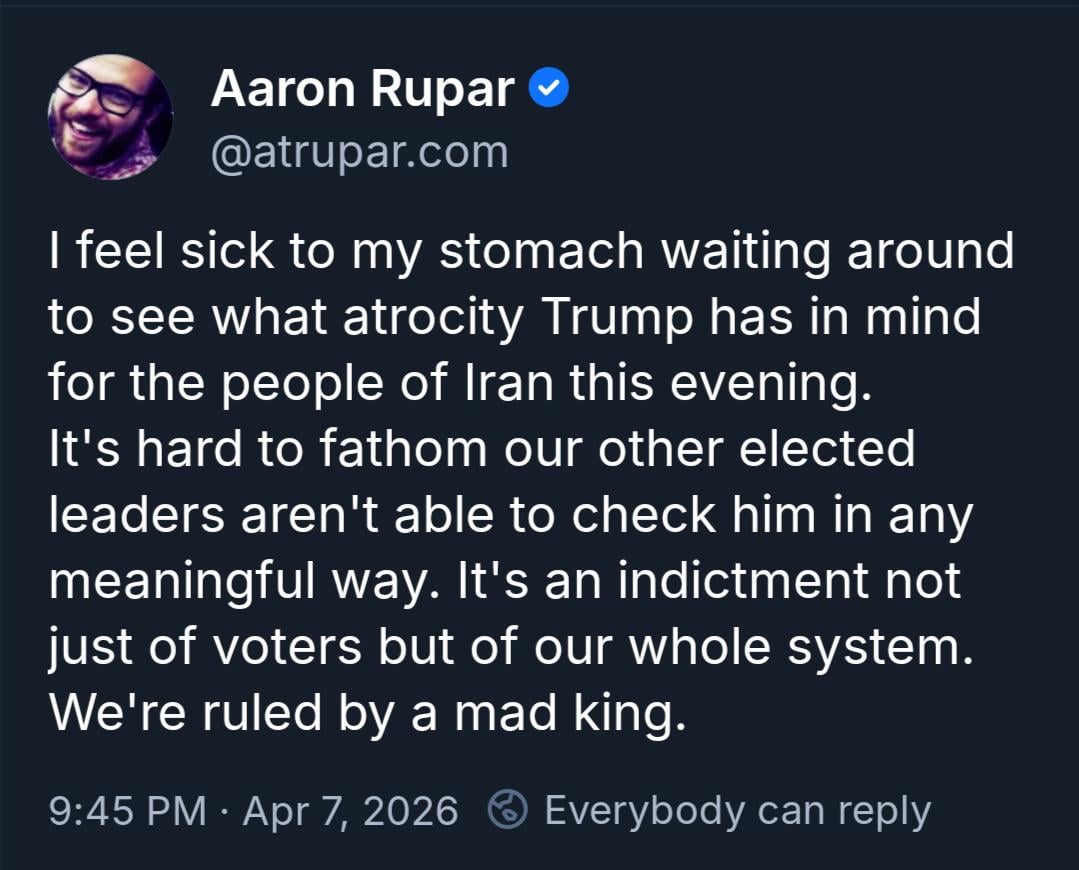Tap the line "We're ruled by a mad king."
The image size is (1079, 870).
point(368,711)
